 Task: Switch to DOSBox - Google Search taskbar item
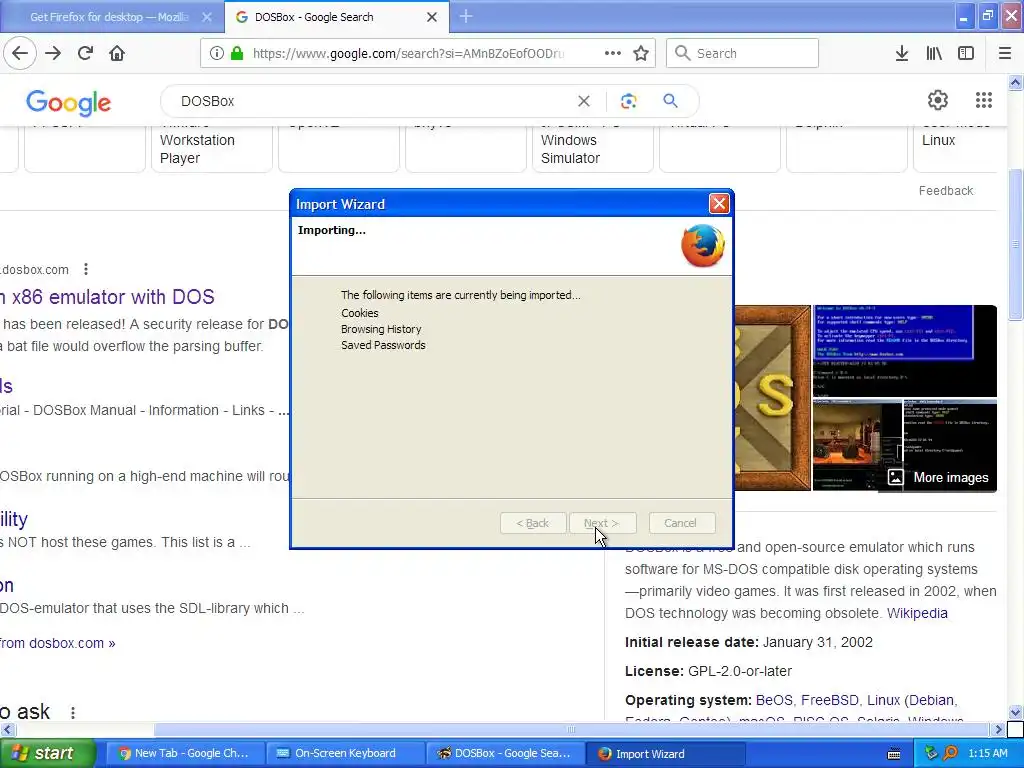[x=505, y=753]
